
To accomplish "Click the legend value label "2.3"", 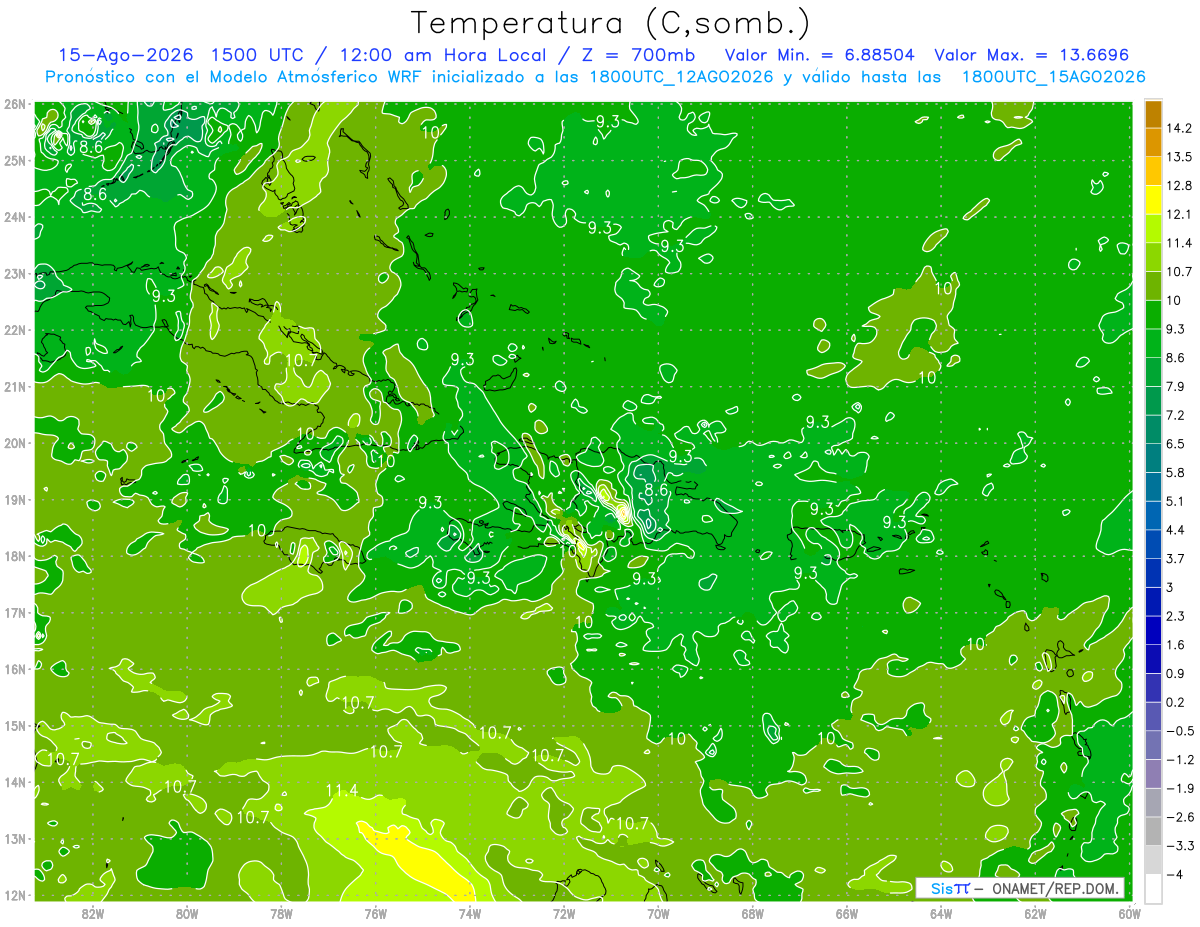I will click(x=1176, y=616).
